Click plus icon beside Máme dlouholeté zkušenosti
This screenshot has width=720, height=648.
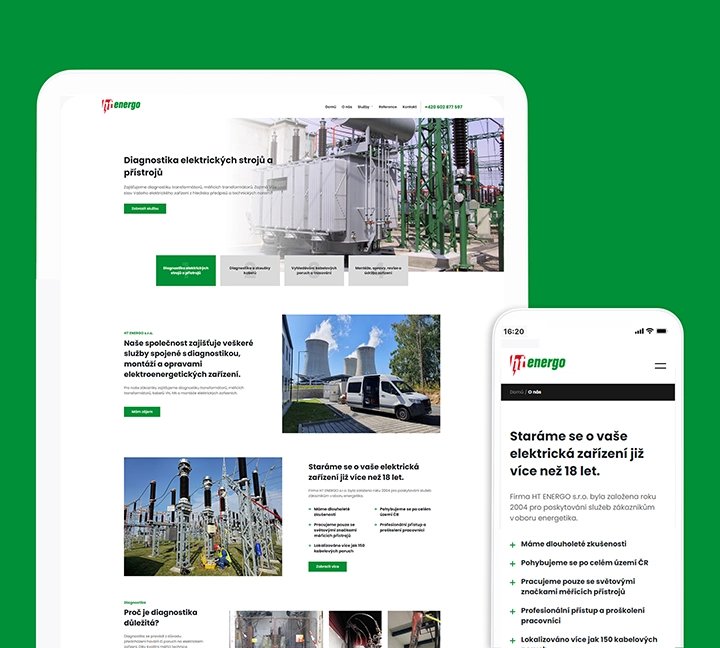point(512,545)
